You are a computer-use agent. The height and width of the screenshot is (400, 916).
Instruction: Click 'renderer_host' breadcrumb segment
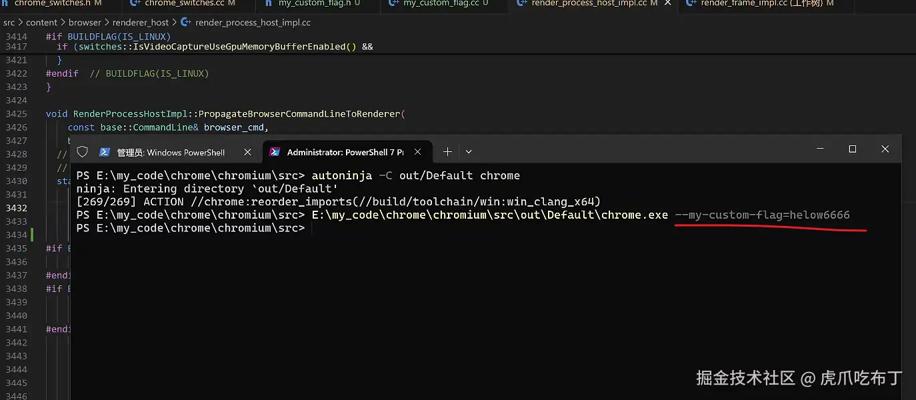[140, 23]
